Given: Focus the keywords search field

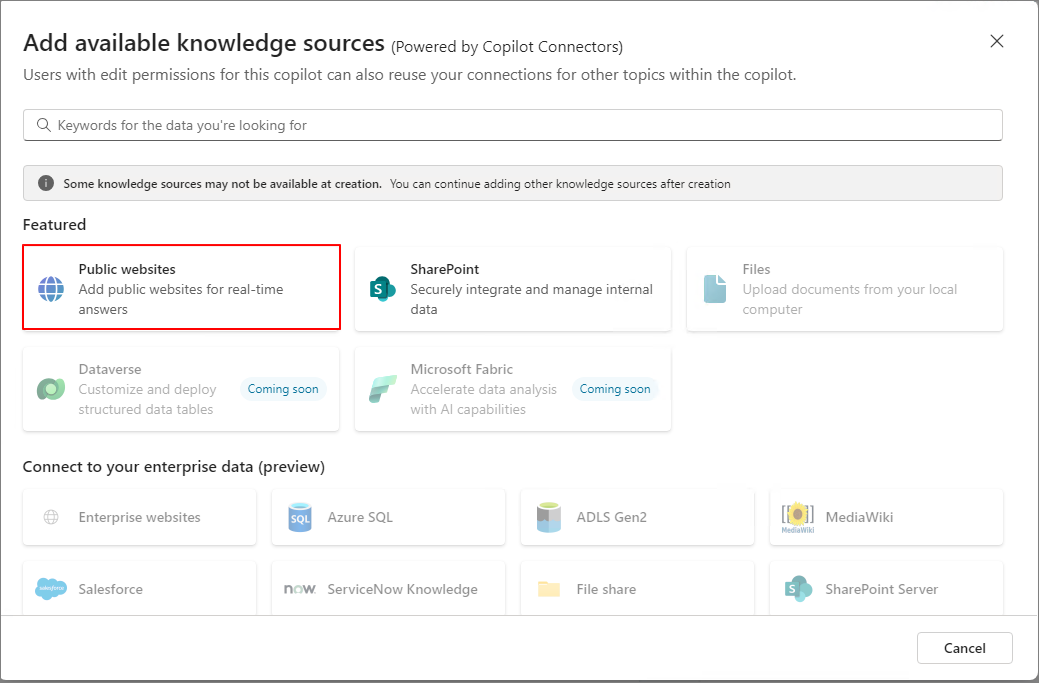Looking at the screenshot, I should pyautogui.click(x=513, y=125).
